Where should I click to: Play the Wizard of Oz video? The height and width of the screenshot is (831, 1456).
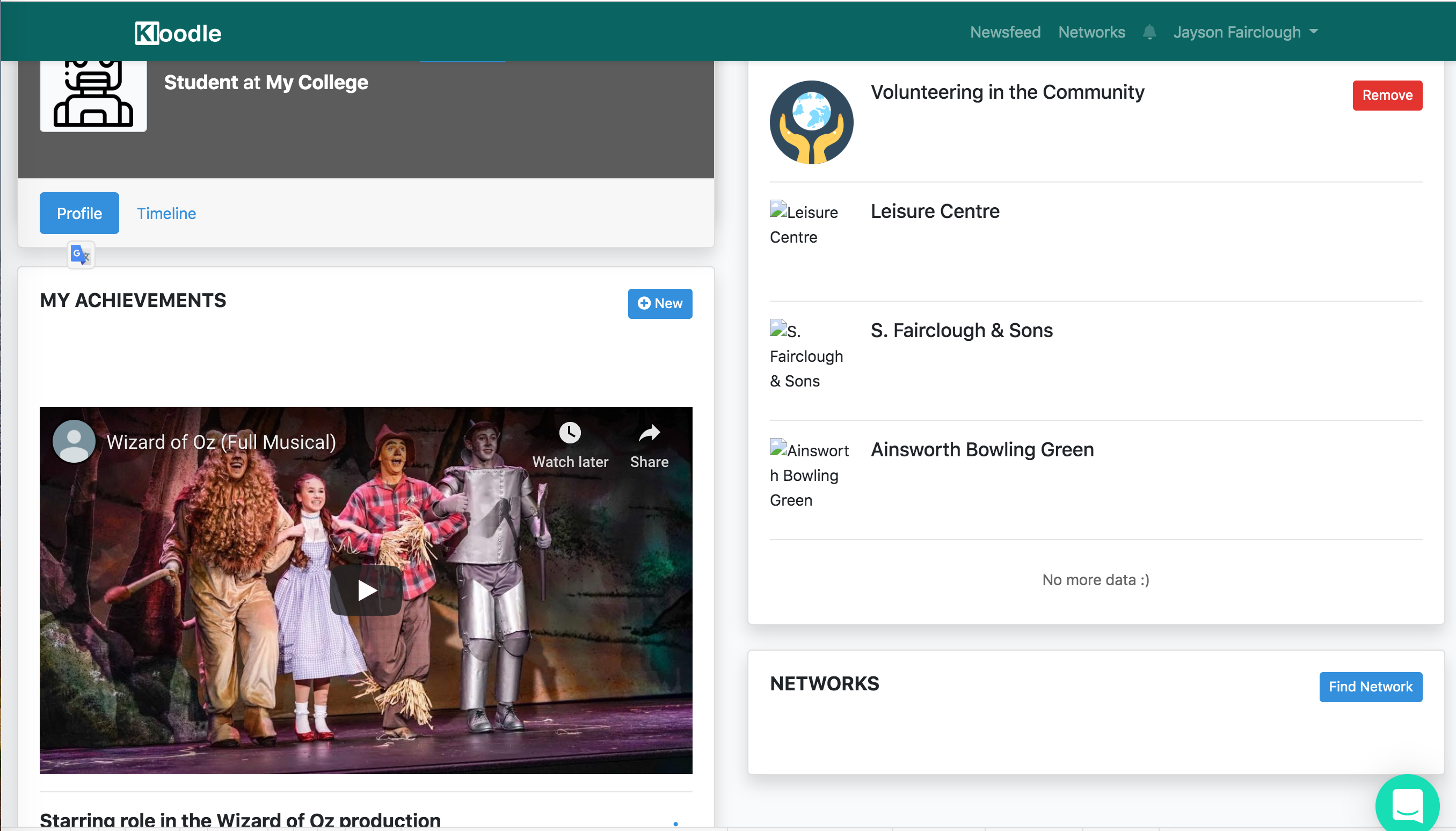[366, 590]
